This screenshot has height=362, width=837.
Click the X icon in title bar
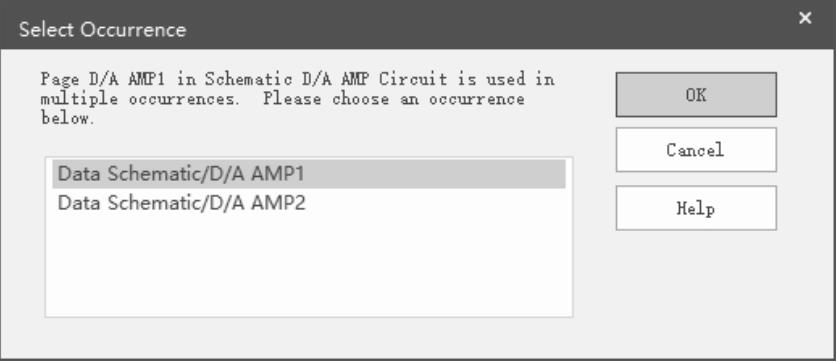tap(805, 18)
